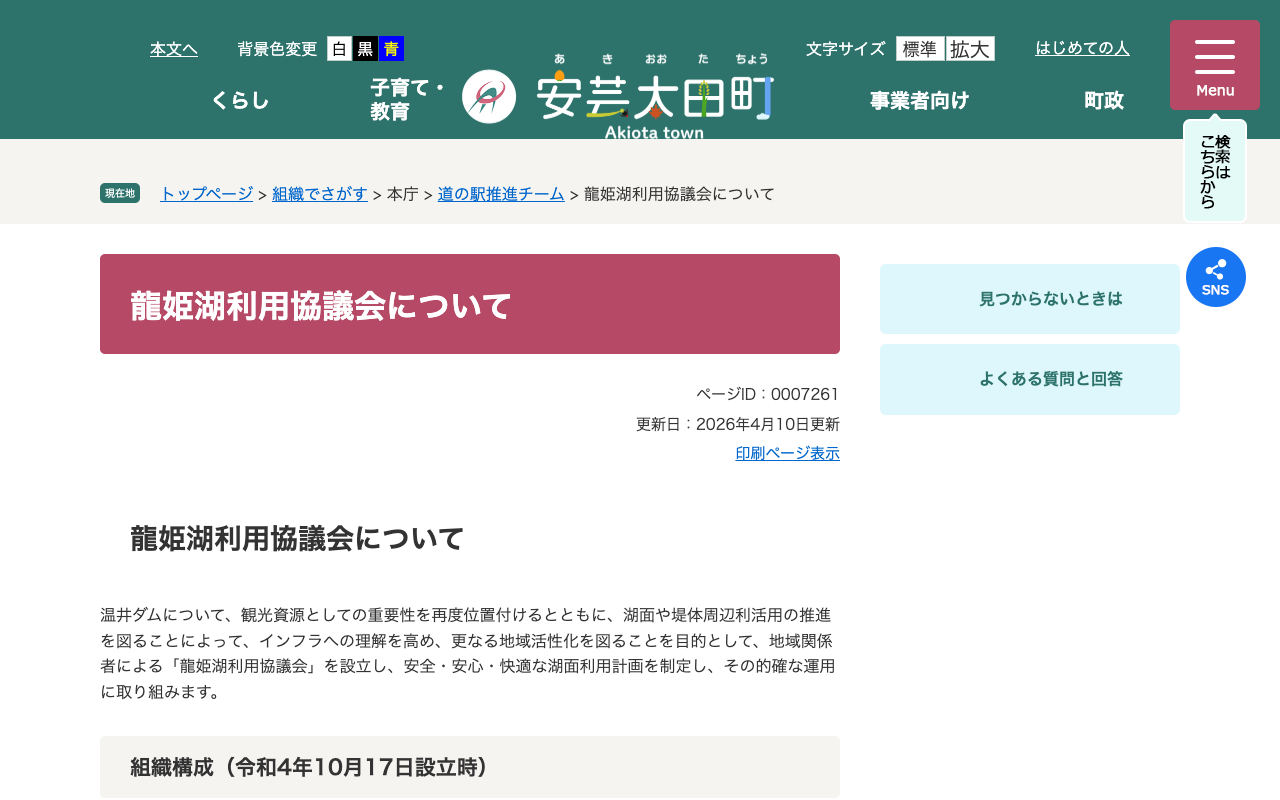Go to トップページ breadcrumb
The width and height of the screenshot is (1280, 800).
(206, 194)
